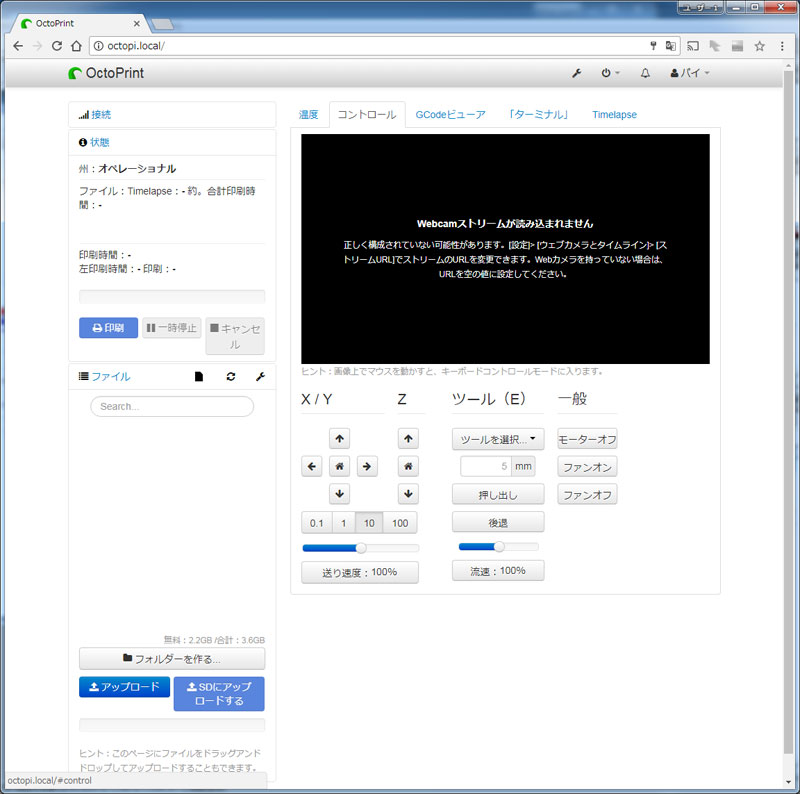Select 1 jog distance
Image resolution: width=800 pixels, height=794 pixels.
click(344, 523)
